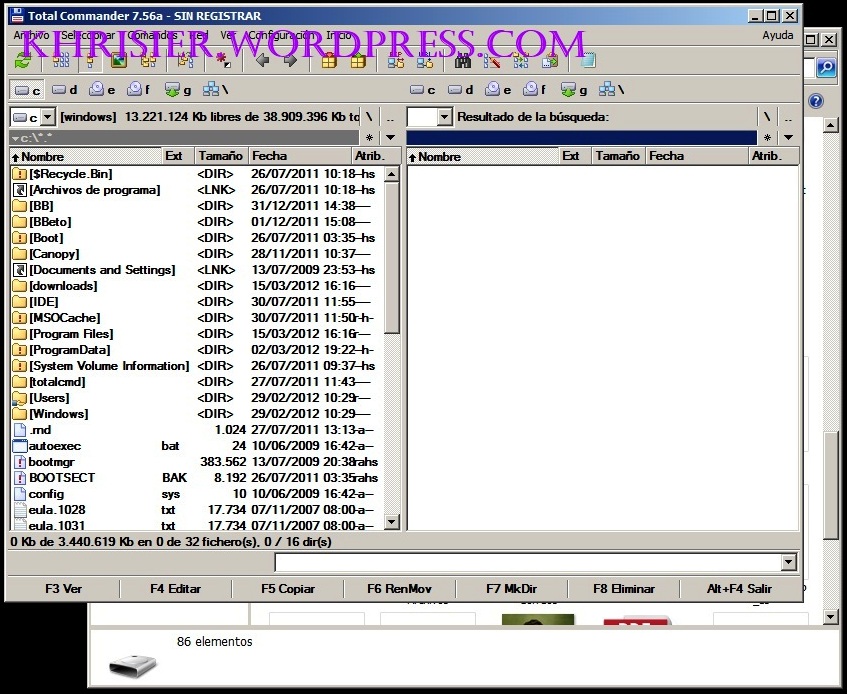847x694 pixels.
Task: Select the full file details view icon
Action: tap(90, 61)
